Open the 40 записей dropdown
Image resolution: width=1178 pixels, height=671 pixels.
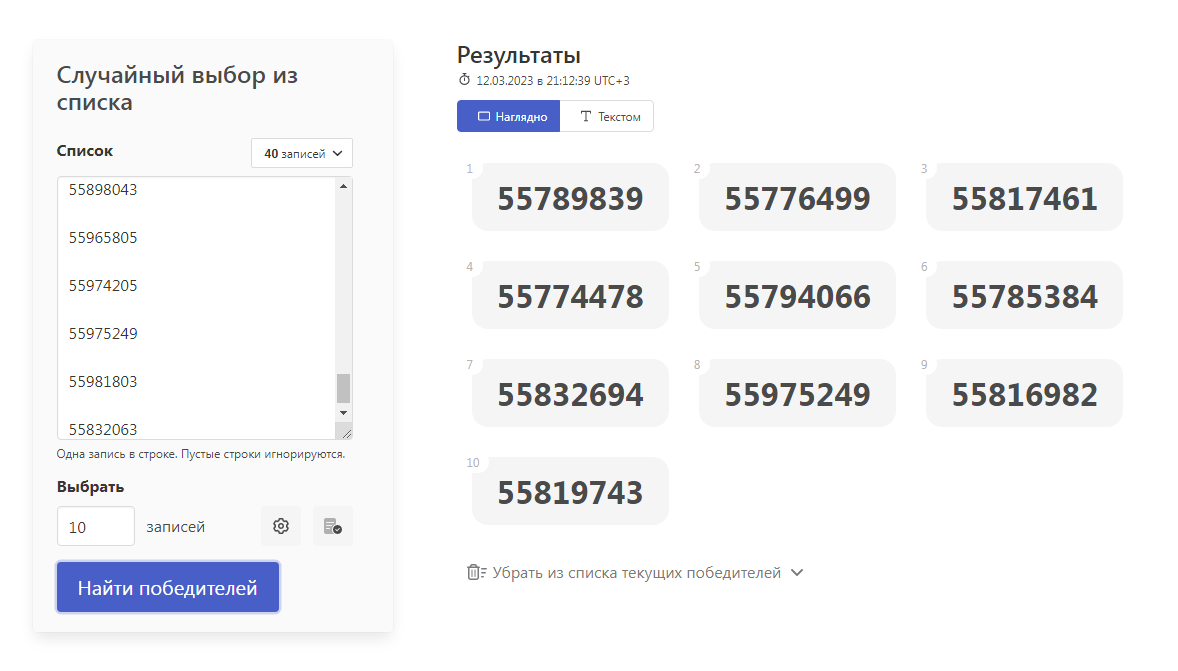[x=302, y=154]
